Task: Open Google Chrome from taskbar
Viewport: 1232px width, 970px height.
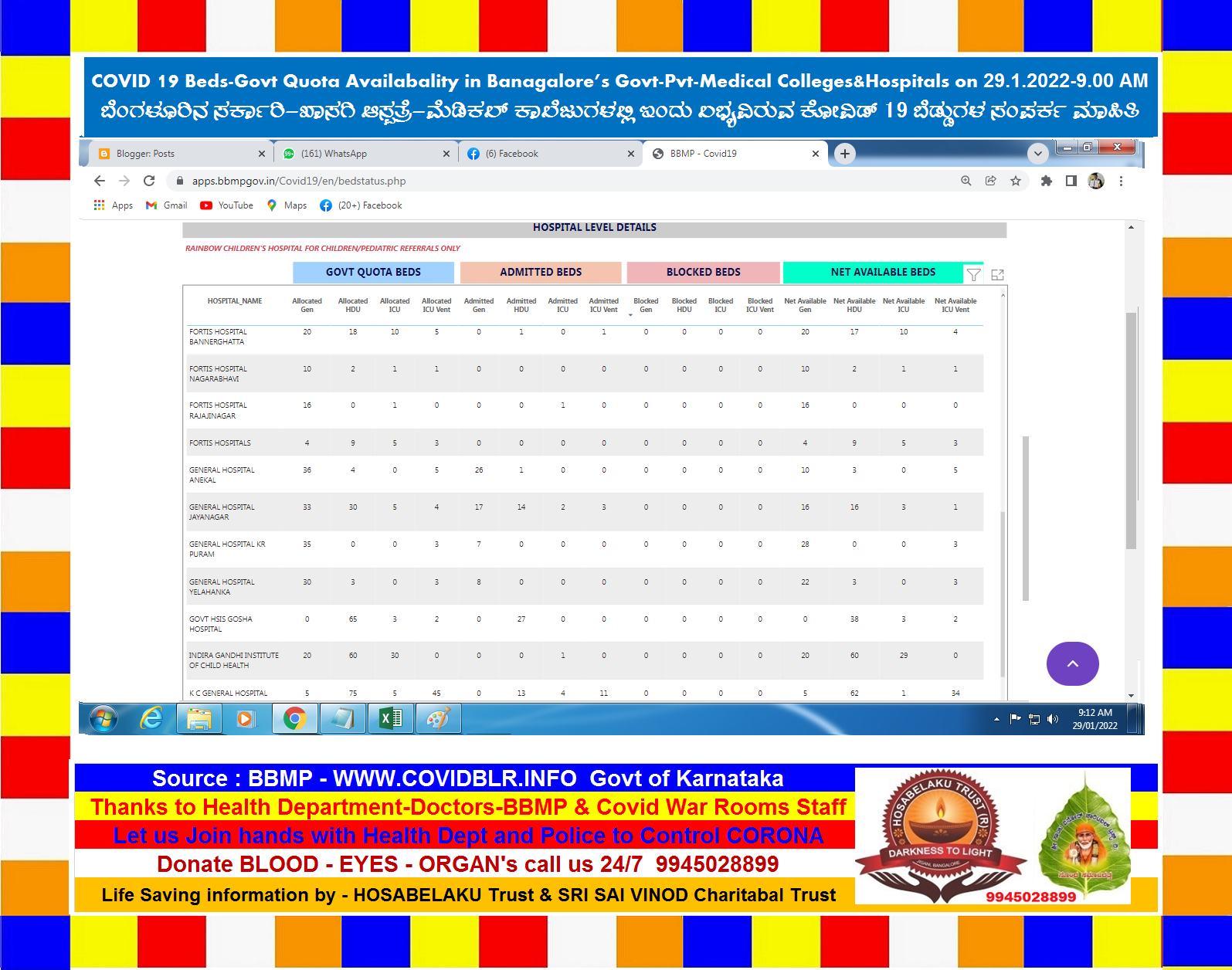Action: [294, 719]
